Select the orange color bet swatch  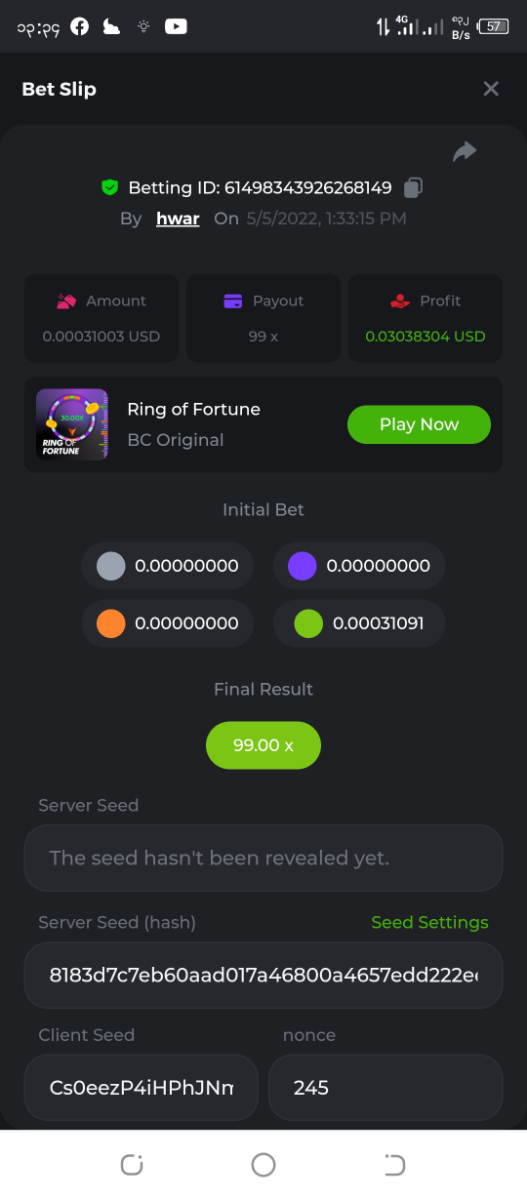click(x=111, y=623)
